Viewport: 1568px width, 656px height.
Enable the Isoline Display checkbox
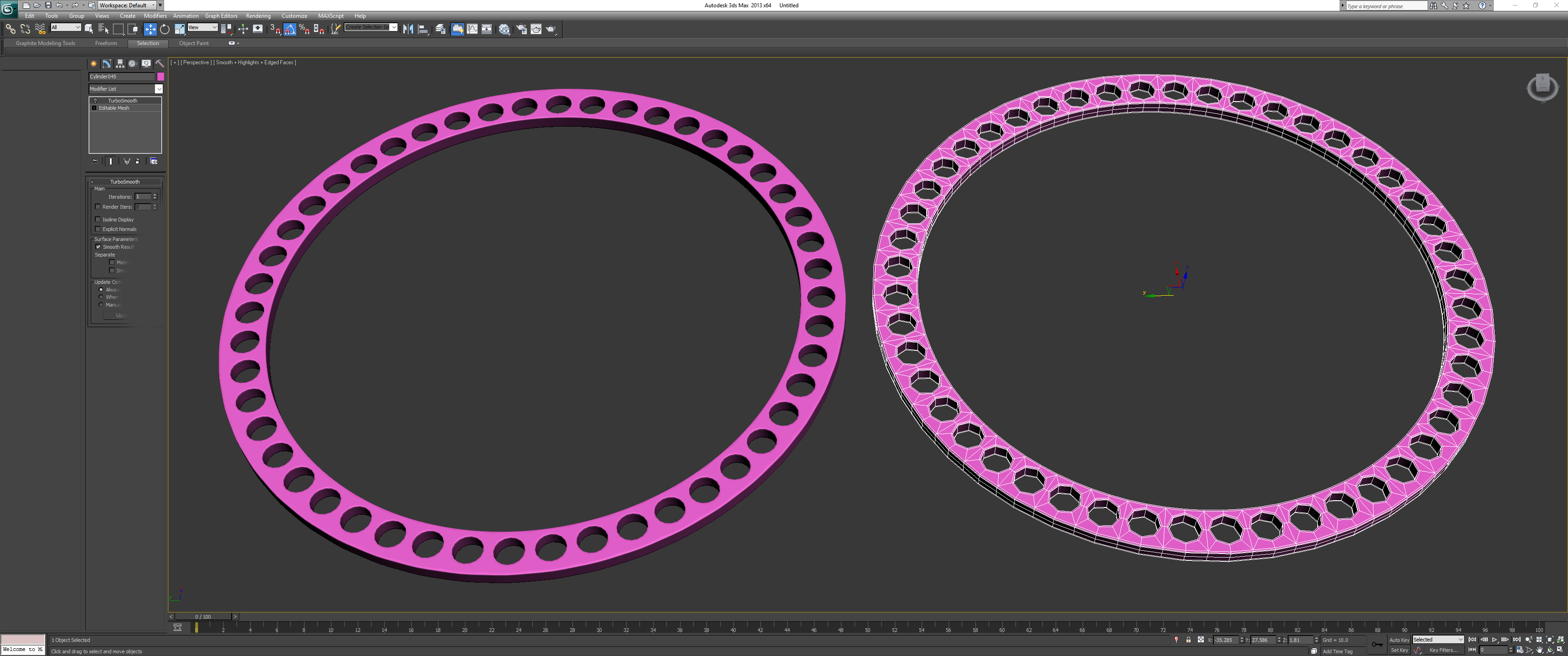98,219
